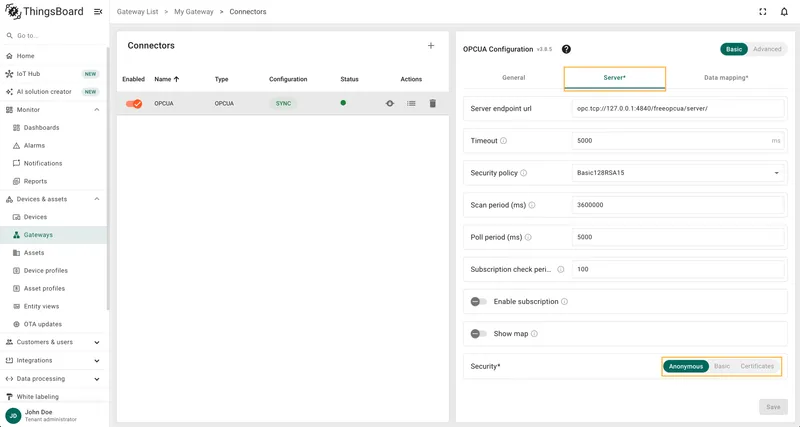Open the Data mapping tab
This screenshot has height=427, width=800.
point(726,78)
